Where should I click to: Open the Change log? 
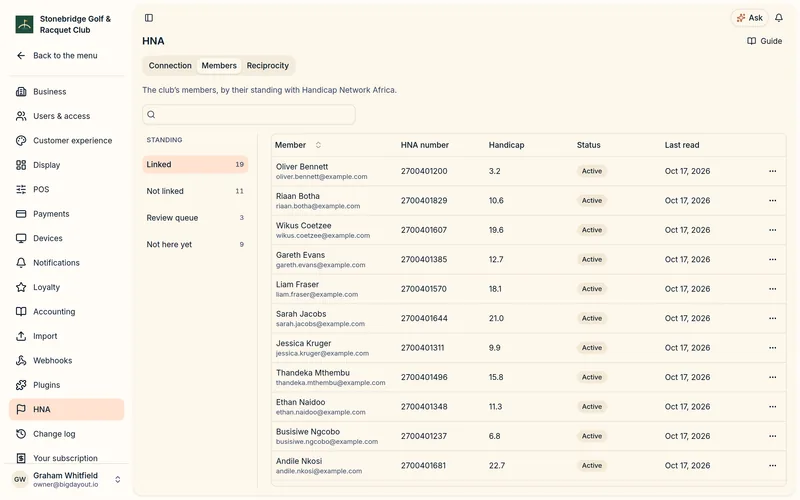pos(66,434)
